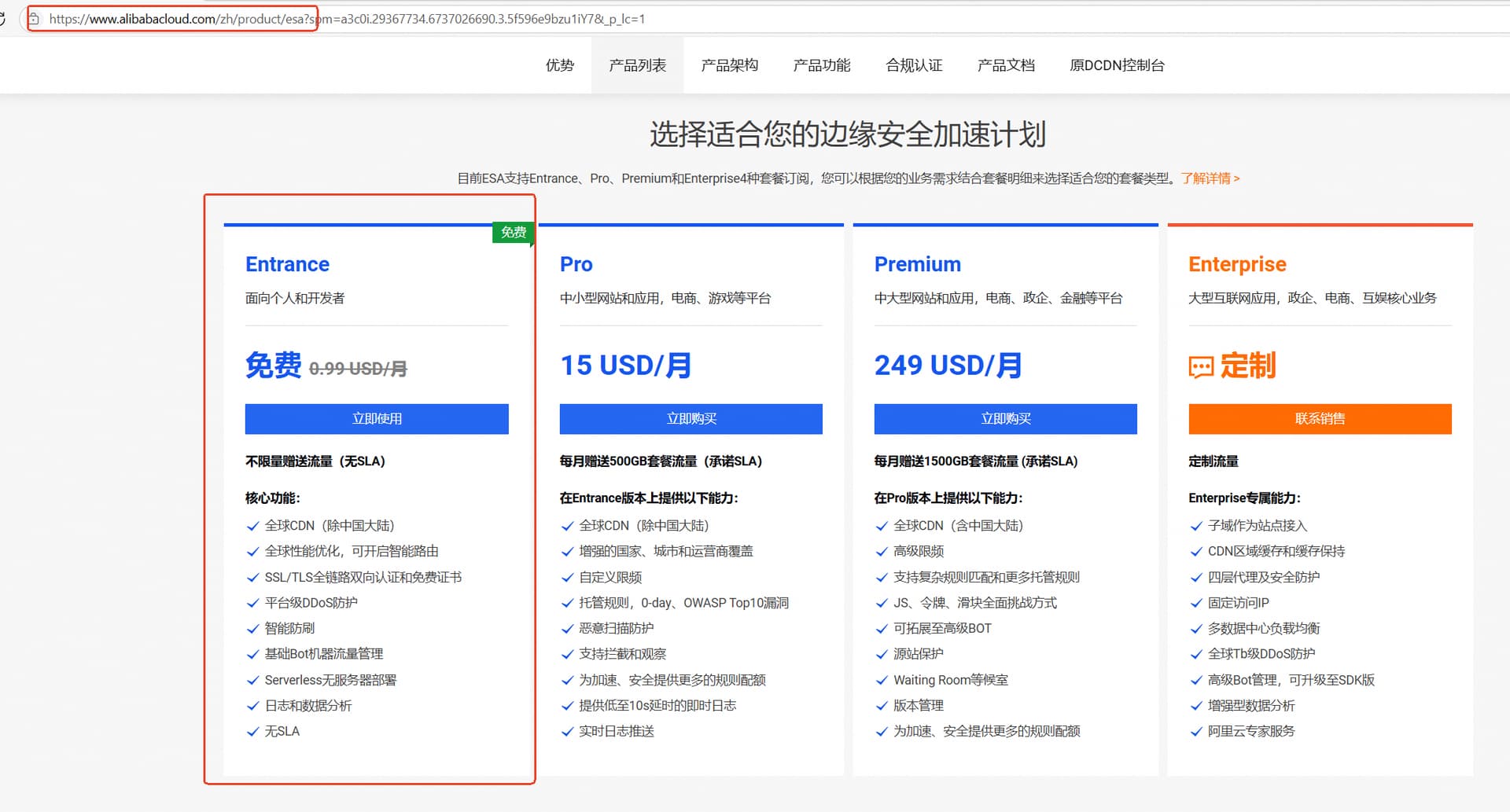Click 联系销售 on the Enterprise plan
Viewport: 1510px width, 812px height.
pyautogui.click(x=1320, y=419)
